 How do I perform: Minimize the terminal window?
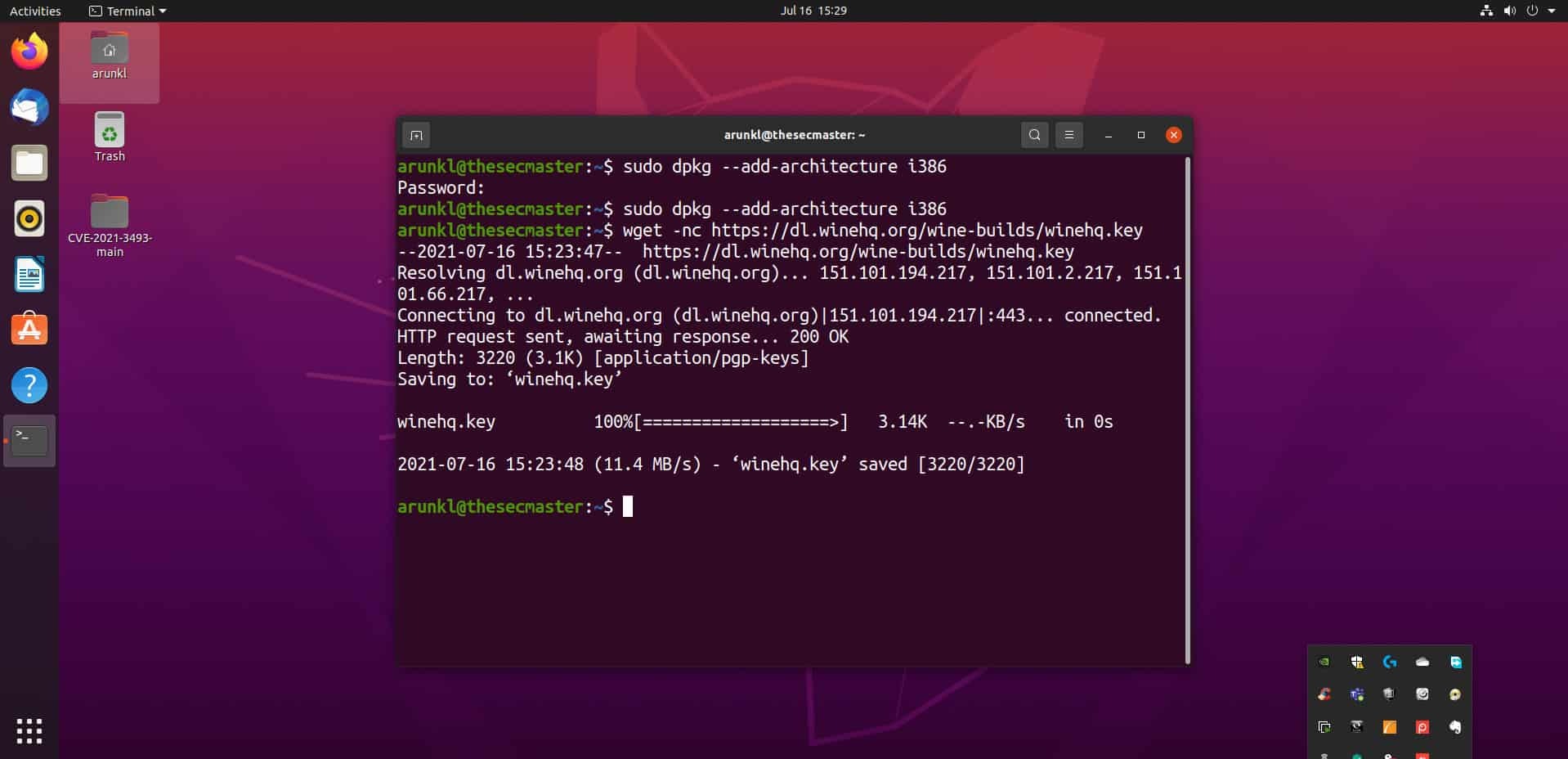tap(1109, 135)
